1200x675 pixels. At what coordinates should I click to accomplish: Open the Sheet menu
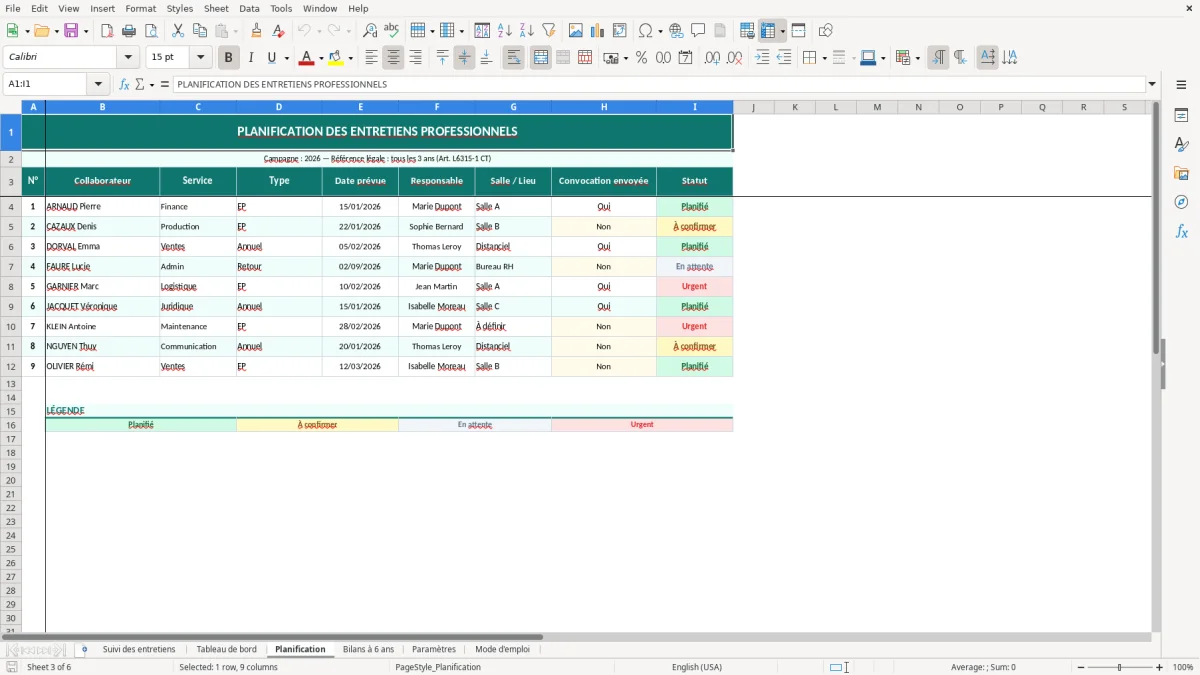tap(216, 8)
